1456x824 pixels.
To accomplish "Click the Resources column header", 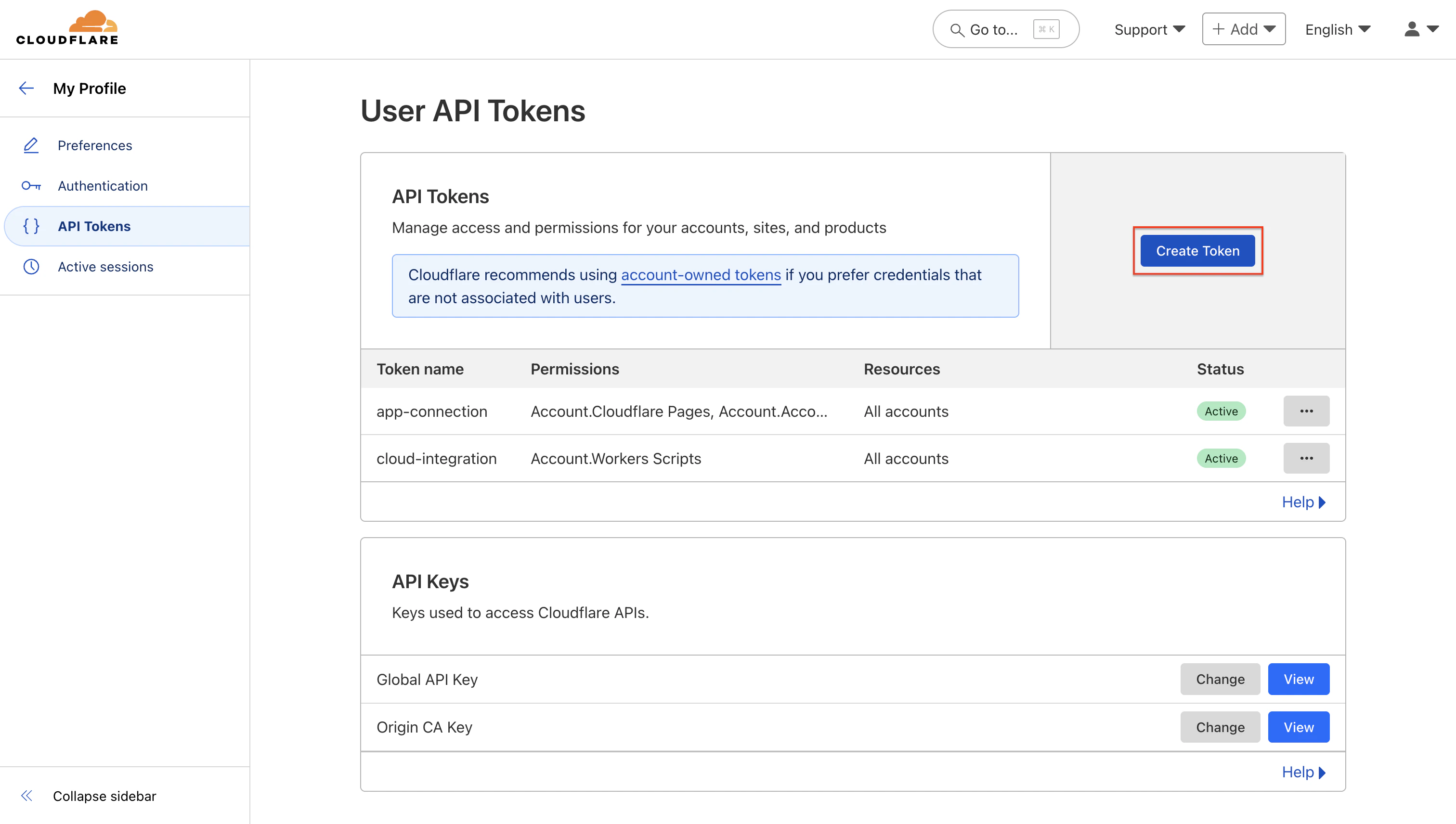I will tap(902, 369).
